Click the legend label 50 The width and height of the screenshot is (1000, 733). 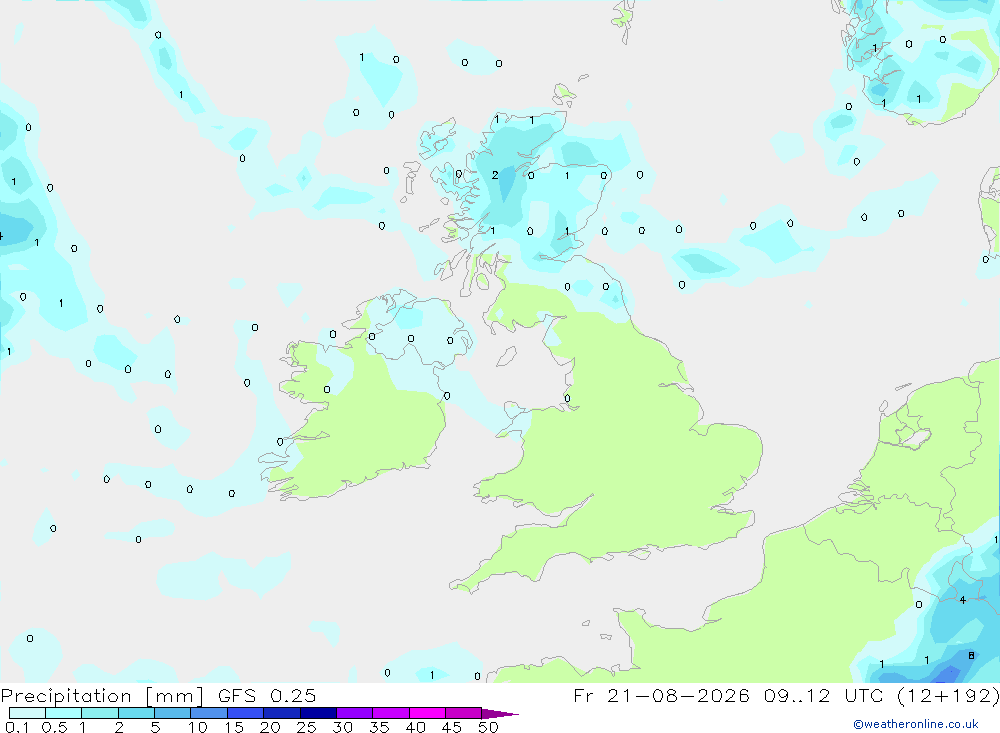tap(488, 727)
